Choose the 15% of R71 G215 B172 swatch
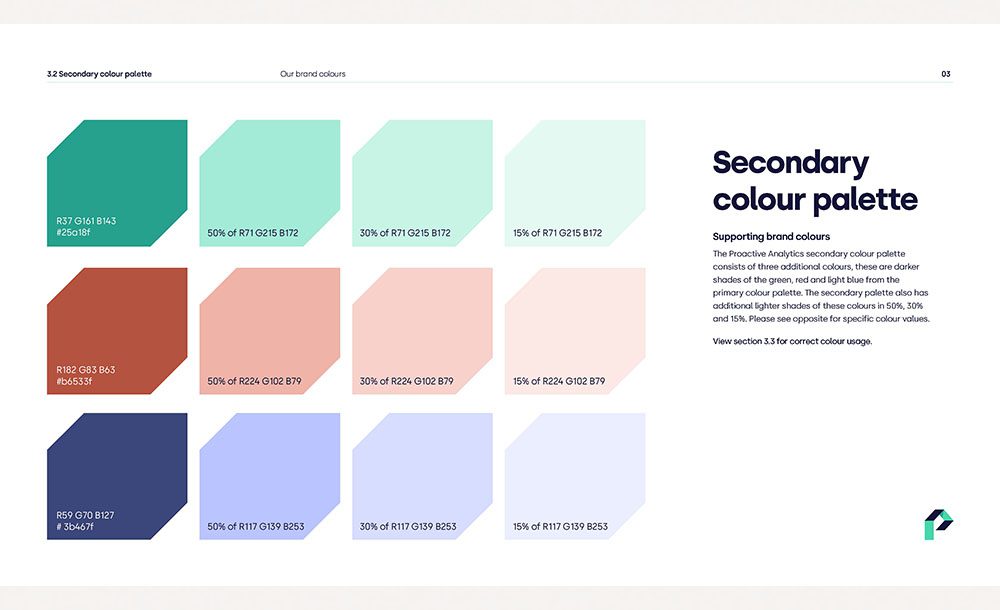Screen dimensions: 1000x610 (575, 183)
